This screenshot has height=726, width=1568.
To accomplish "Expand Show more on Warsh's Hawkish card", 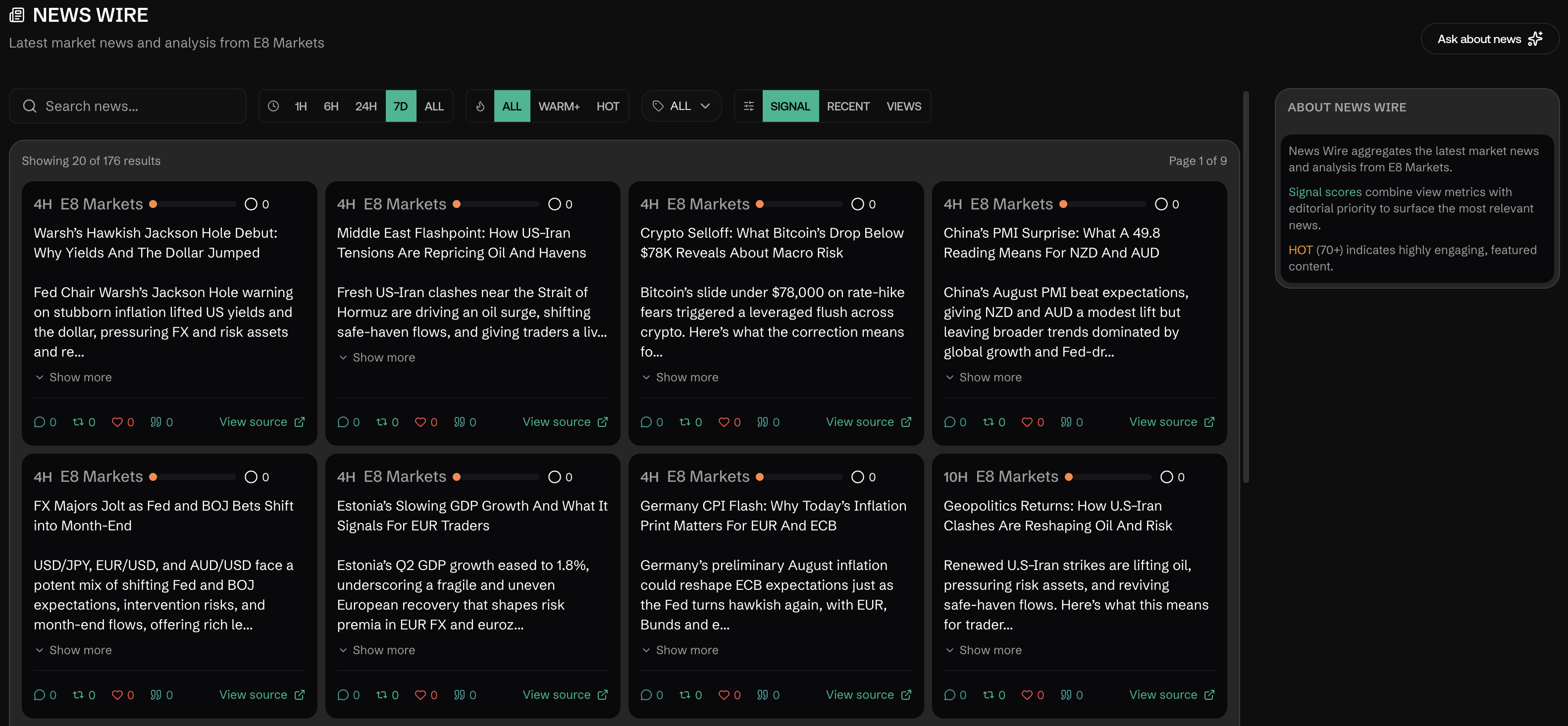I will pyautogui.click(x=73, y=377).
